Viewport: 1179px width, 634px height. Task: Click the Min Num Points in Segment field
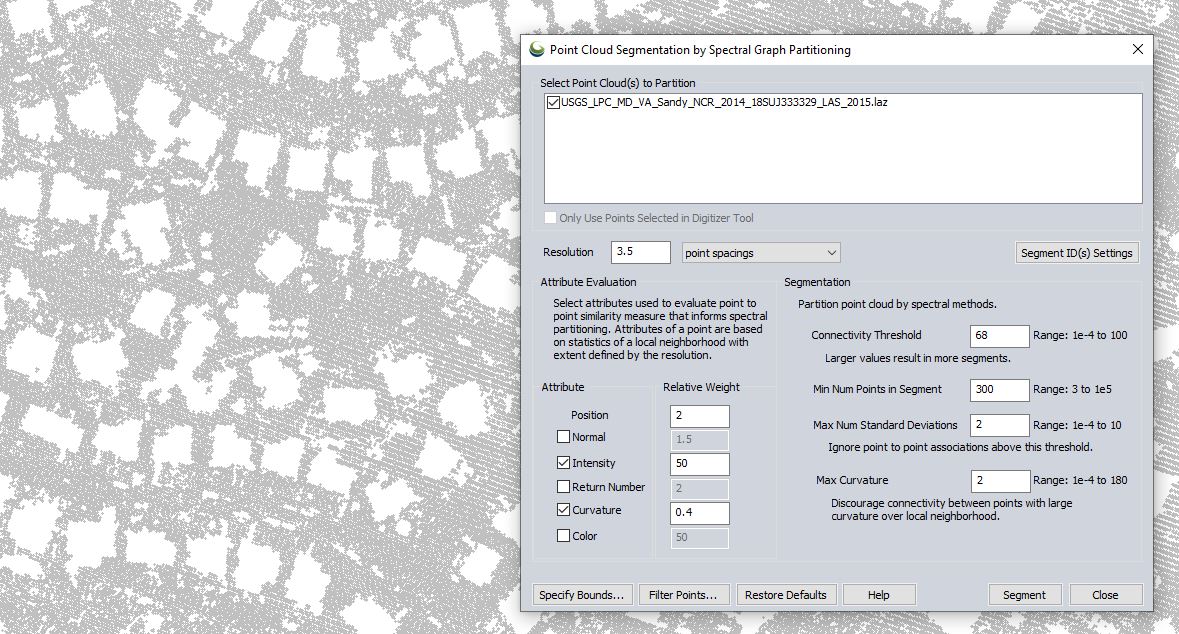click(999, 390)
